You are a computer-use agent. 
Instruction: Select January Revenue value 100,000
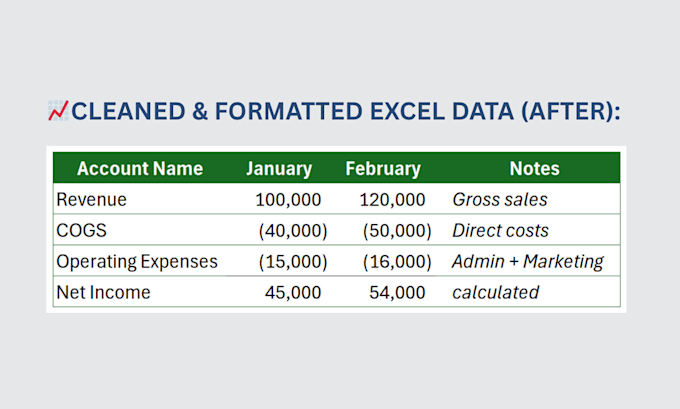pos(288,200)
